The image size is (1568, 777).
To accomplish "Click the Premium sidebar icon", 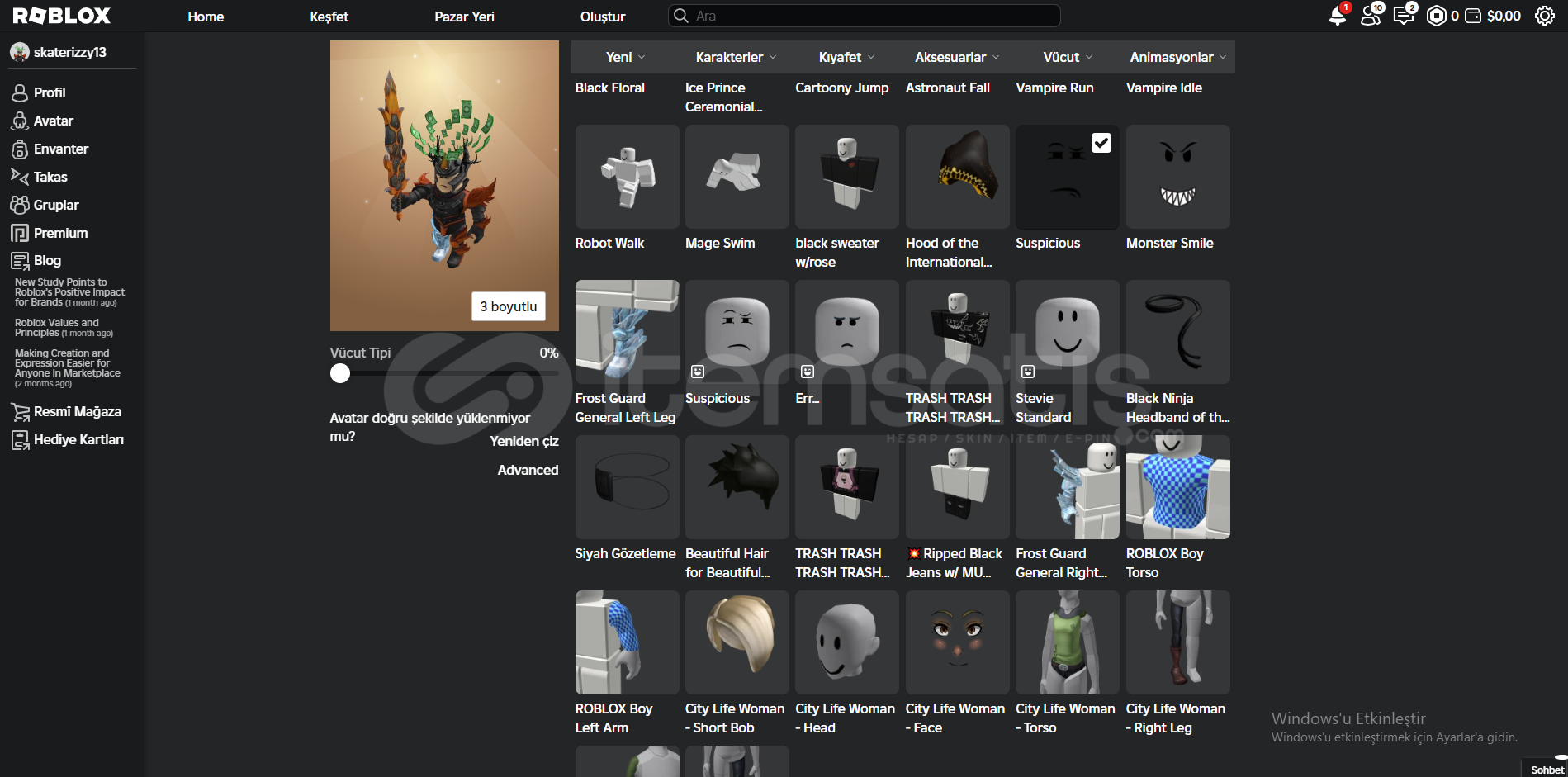I will click(20, 233).
